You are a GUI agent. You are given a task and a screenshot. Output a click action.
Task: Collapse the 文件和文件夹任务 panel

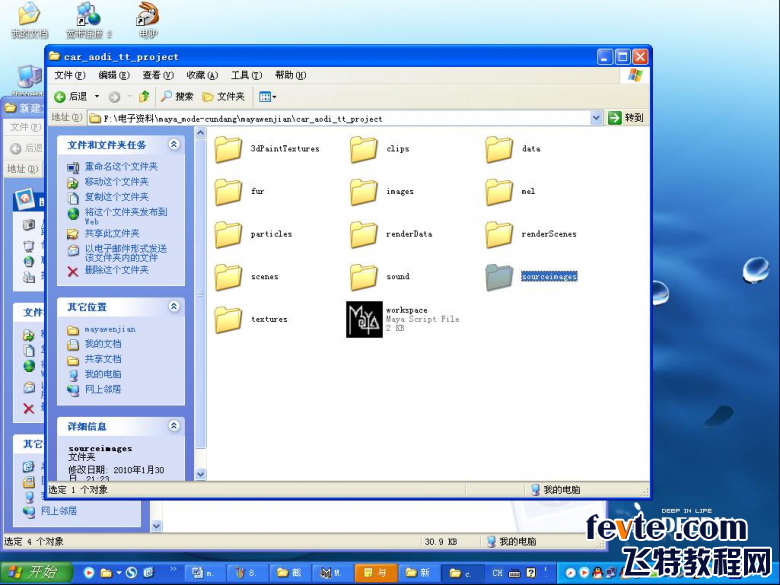click(x=174, y=144)
